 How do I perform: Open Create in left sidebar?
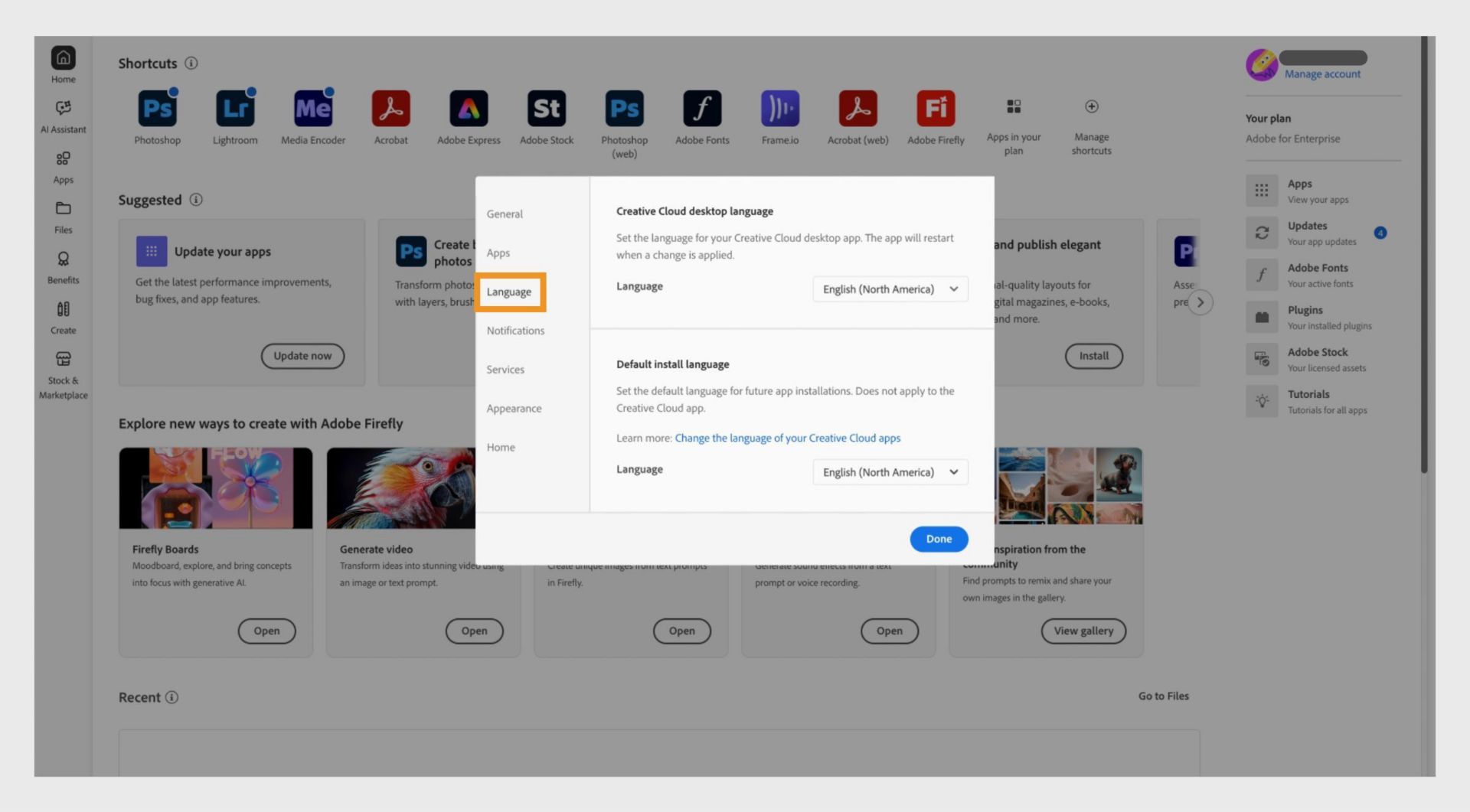[63, 318]
